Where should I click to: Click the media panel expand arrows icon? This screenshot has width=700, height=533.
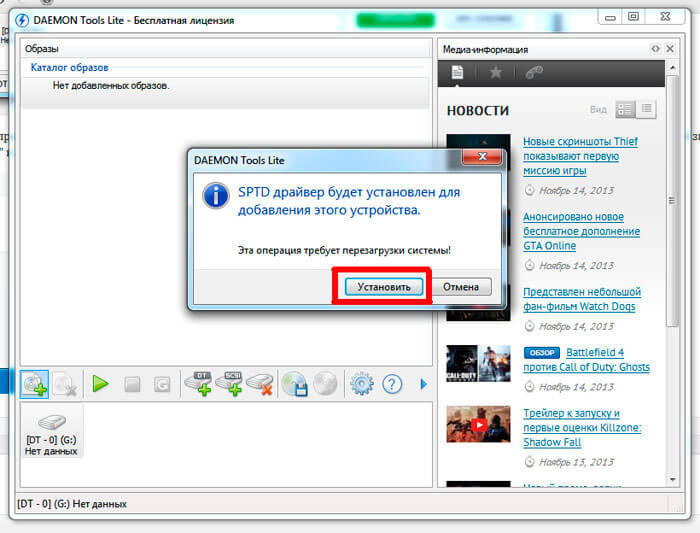655,49
